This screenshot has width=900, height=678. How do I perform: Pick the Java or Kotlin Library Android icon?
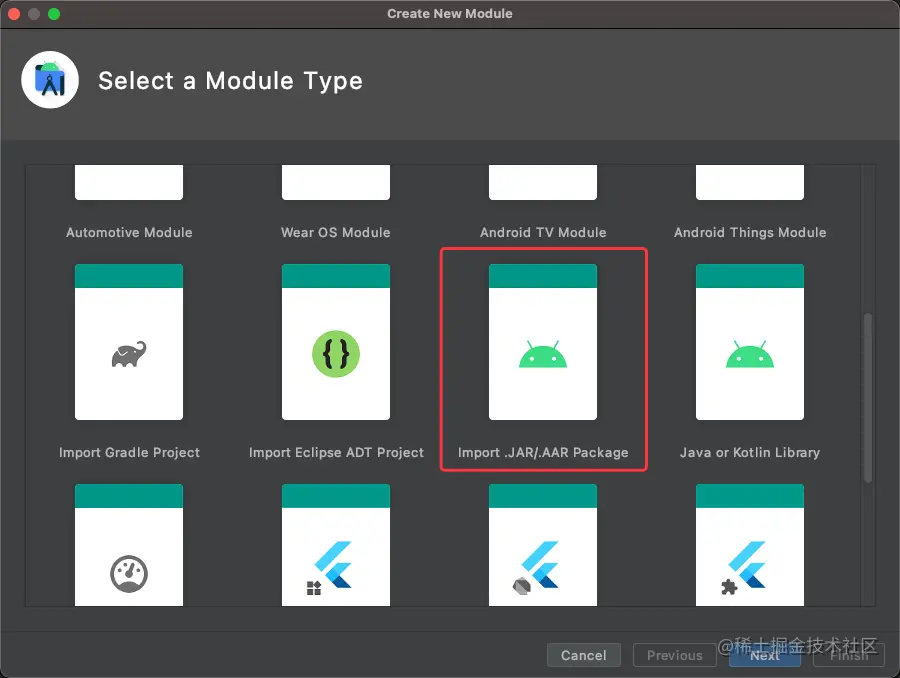[750, 354]
